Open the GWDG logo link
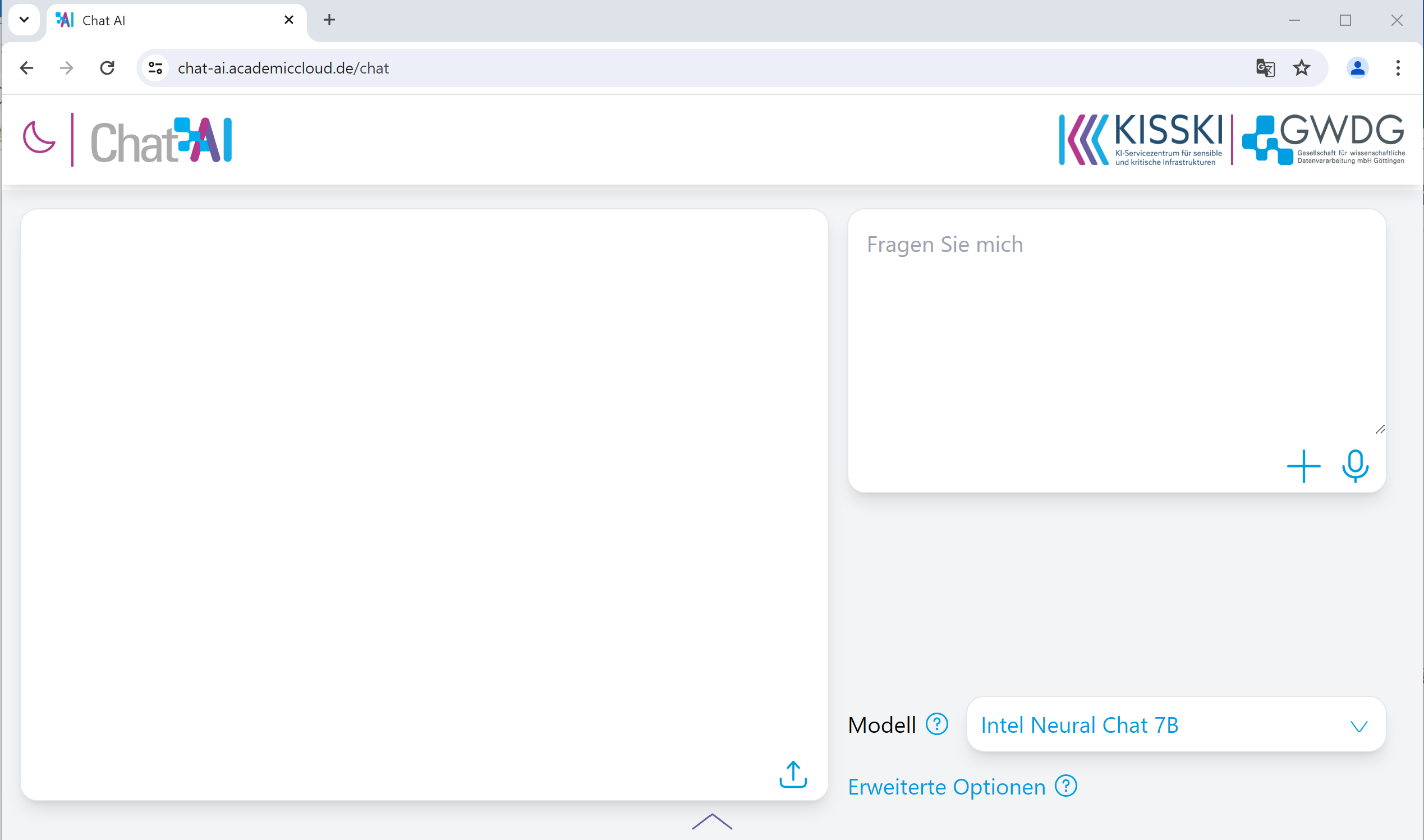The height and width of the screenshot is (840, 1424). coord(1322,140)
